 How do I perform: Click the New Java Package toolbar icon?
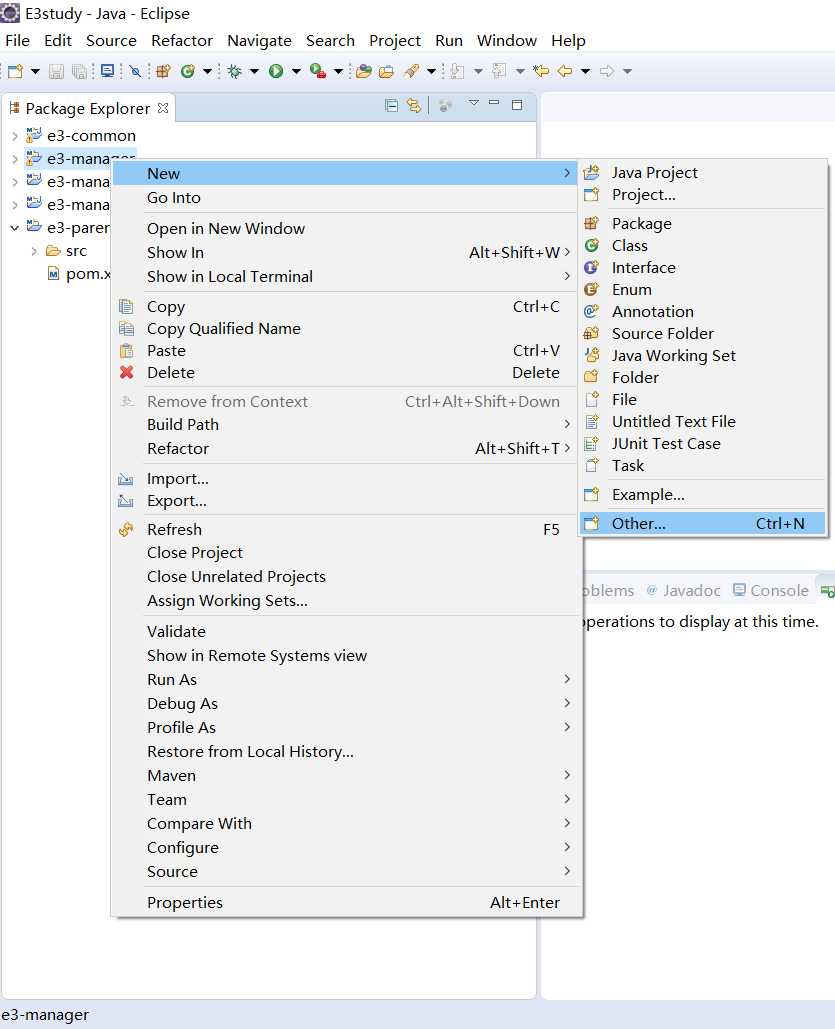(x=163, y=71)
